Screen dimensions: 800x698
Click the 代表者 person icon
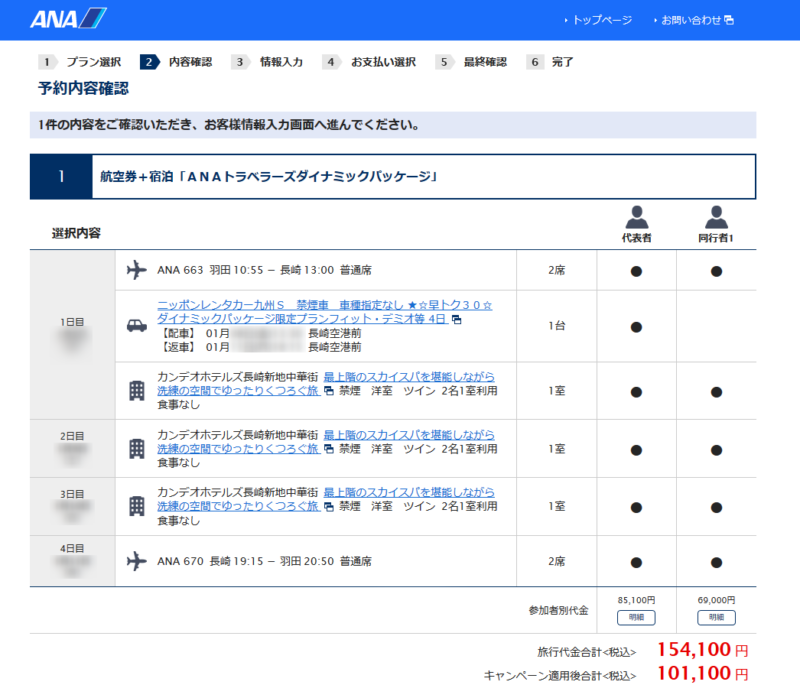pos(636,217)
